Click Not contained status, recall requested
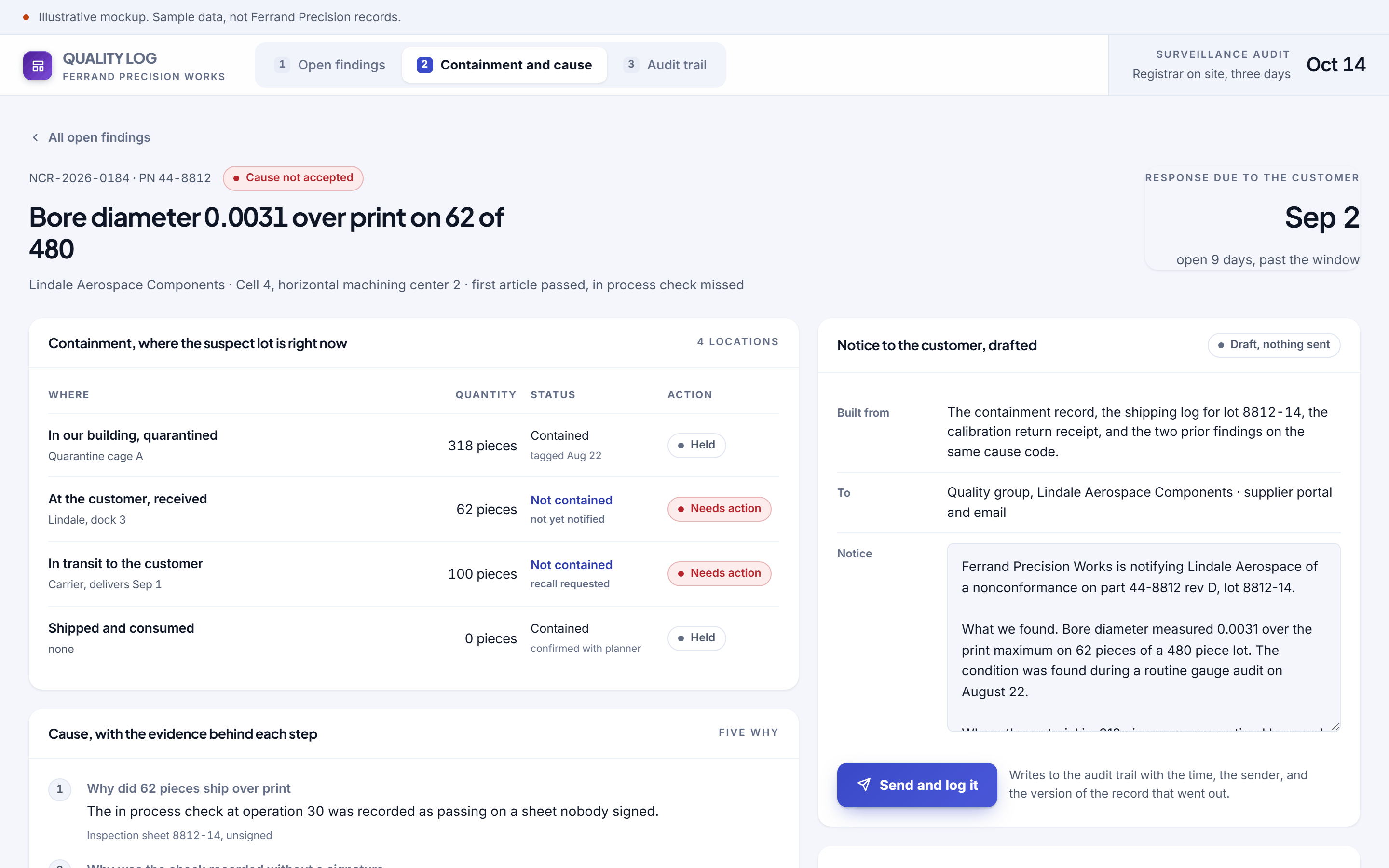The height and width of the screenshot is (868, 1389). [x=571, y=565]
